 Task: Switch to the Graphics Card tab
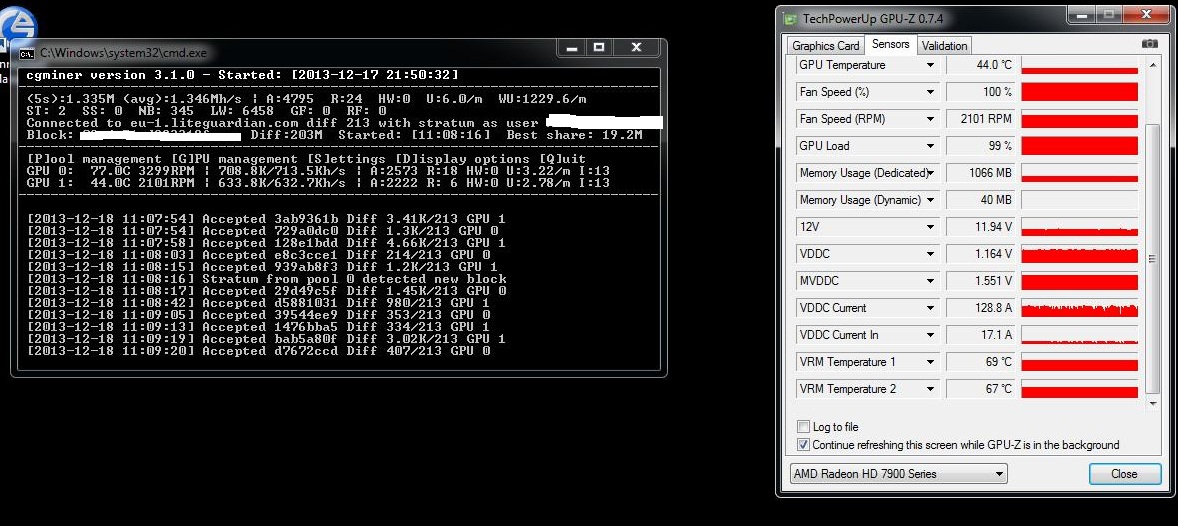click(826, 46)
